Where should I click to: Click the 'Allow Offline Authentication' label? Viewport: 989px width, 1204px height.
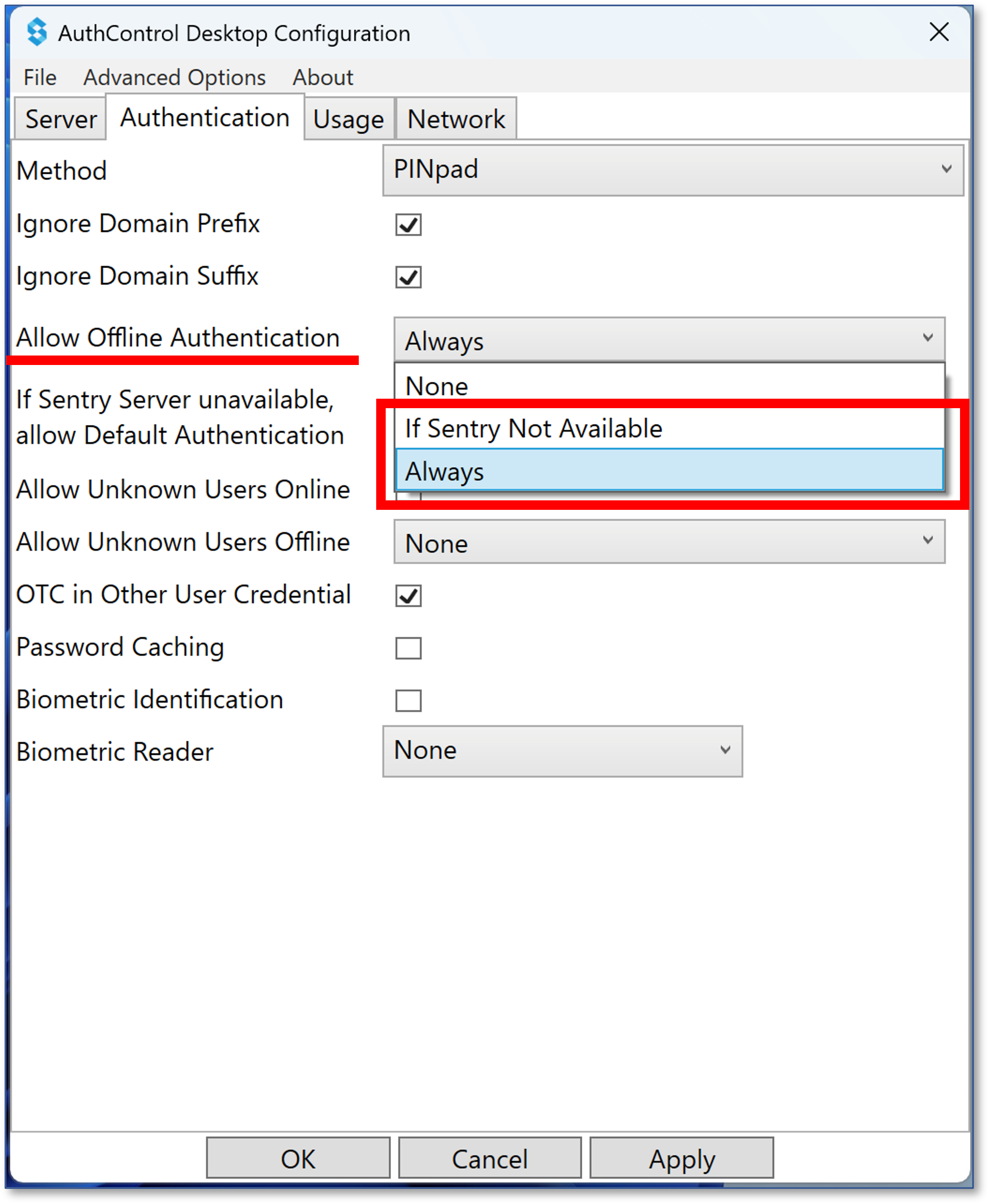(x=178, y=337)
